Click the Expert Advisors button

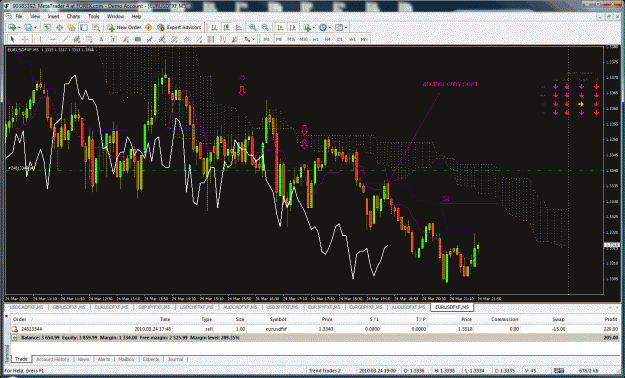pyautogui.click(x=179, y=28)
